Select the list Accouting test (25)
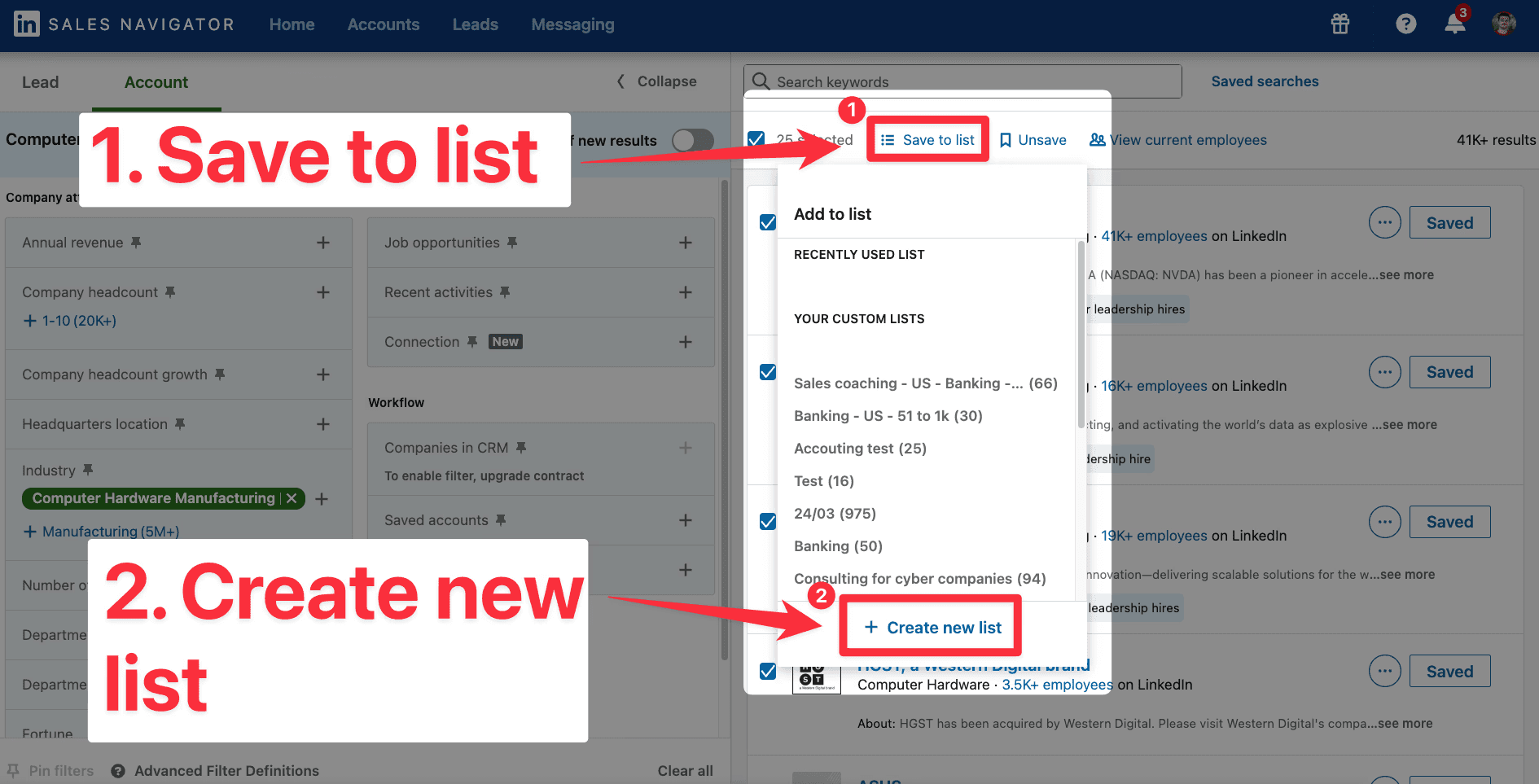 pyautogui.click(x=860, y=449)
